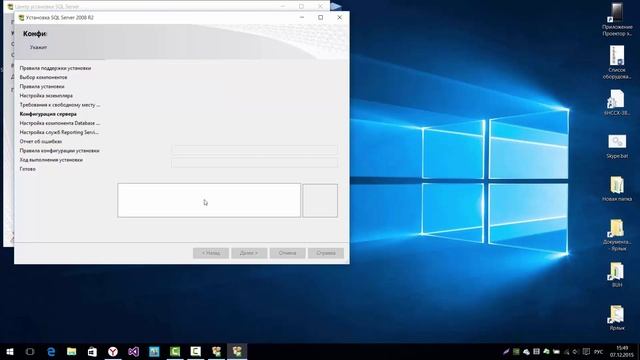Click the white Camtasia recorder taskbar icon
The height and width of the screenshot is (360, 640).
pos(196,351)
